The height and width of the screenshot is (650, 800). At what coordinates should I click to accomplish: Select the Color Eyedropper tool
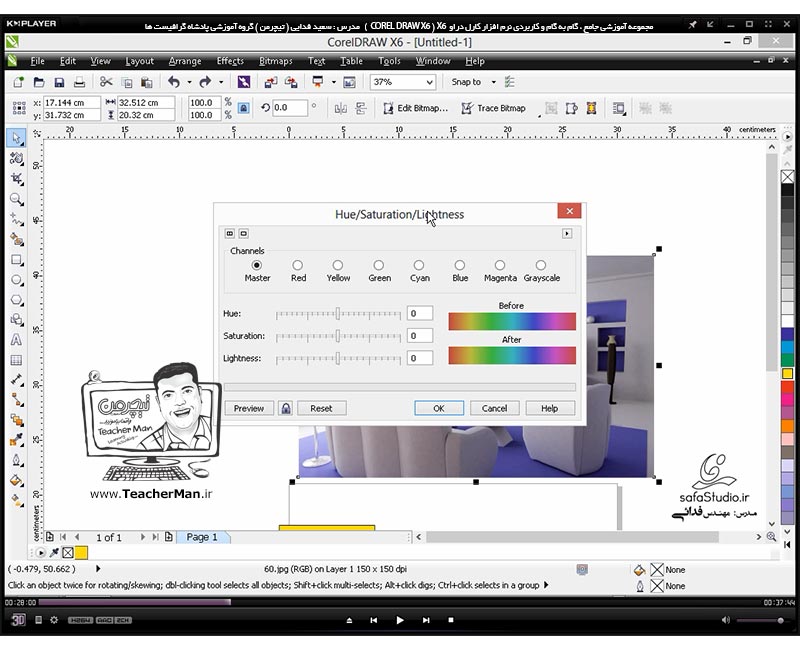[x=16, y=440]
